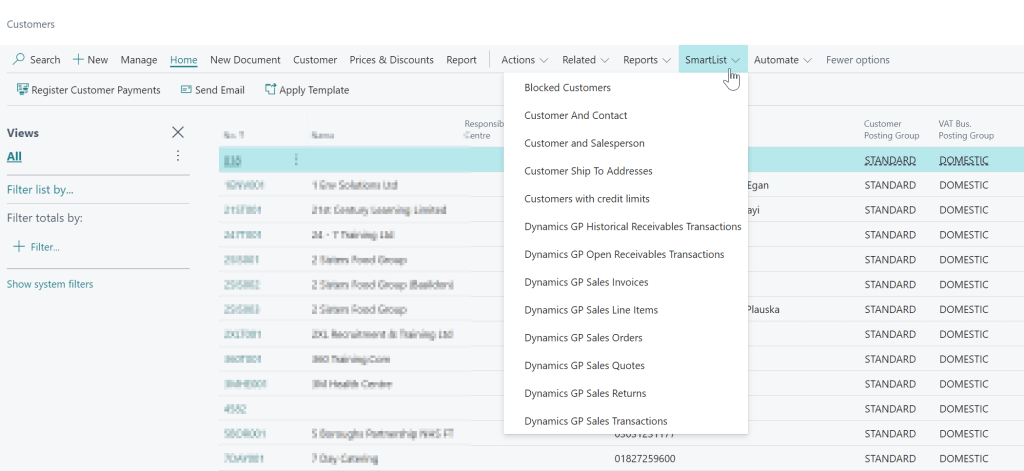The image size is (1024, 471).
Task: Close the Views pane with X
Action: 178,132
